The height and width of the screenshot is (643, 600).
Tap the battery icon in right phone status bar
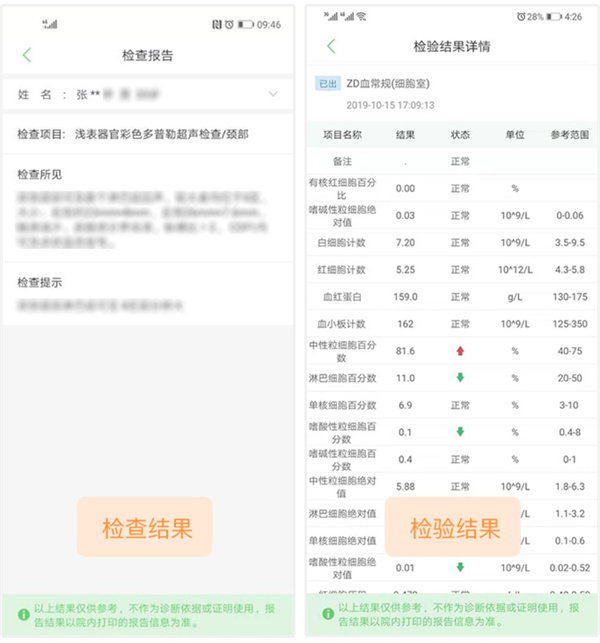pyautogui.click(x=554, y=17)
